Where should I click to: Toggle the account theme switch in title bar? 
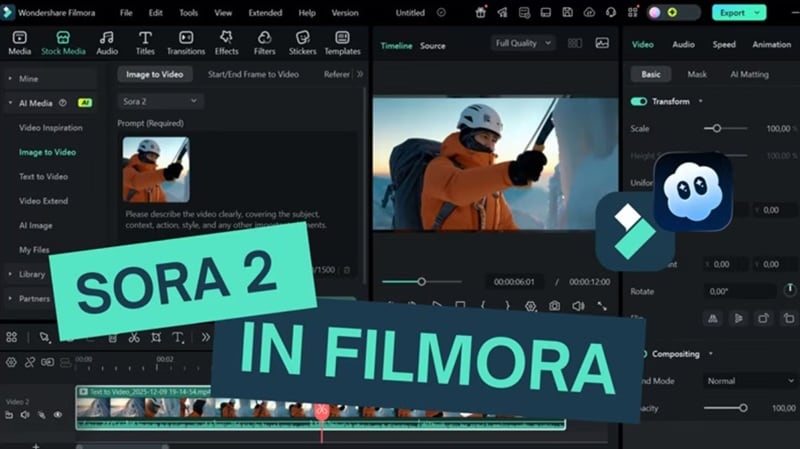click(x=673, y=13)
